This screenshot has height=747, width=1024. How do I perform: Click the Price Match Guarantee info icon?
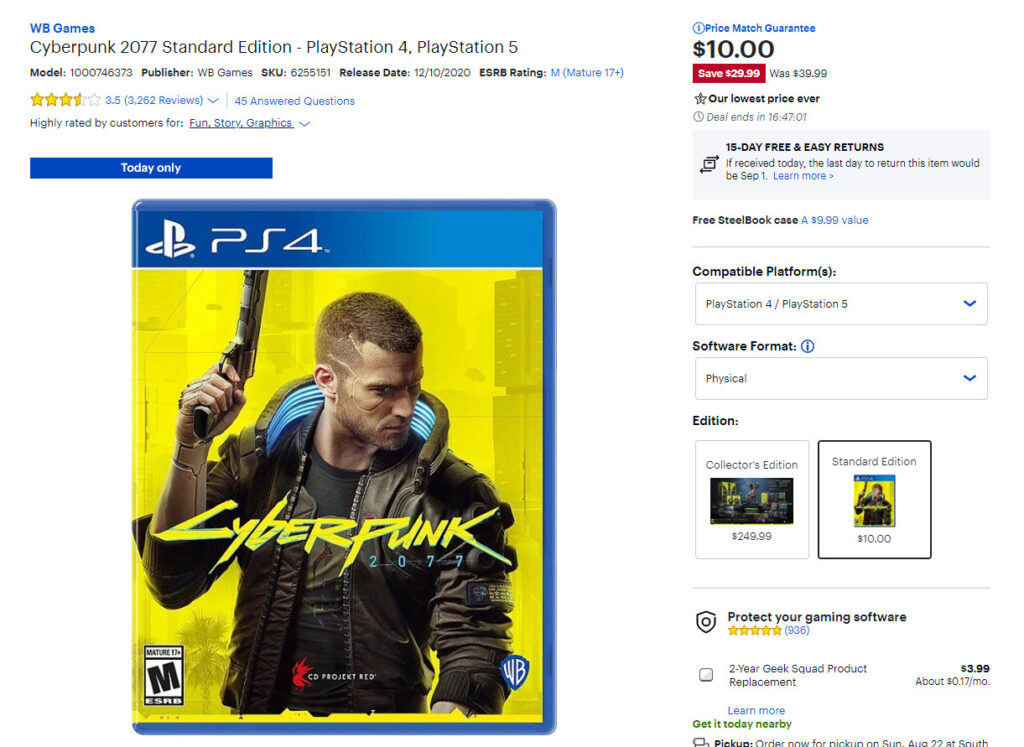pyautogui.click(x=698, y=28)
